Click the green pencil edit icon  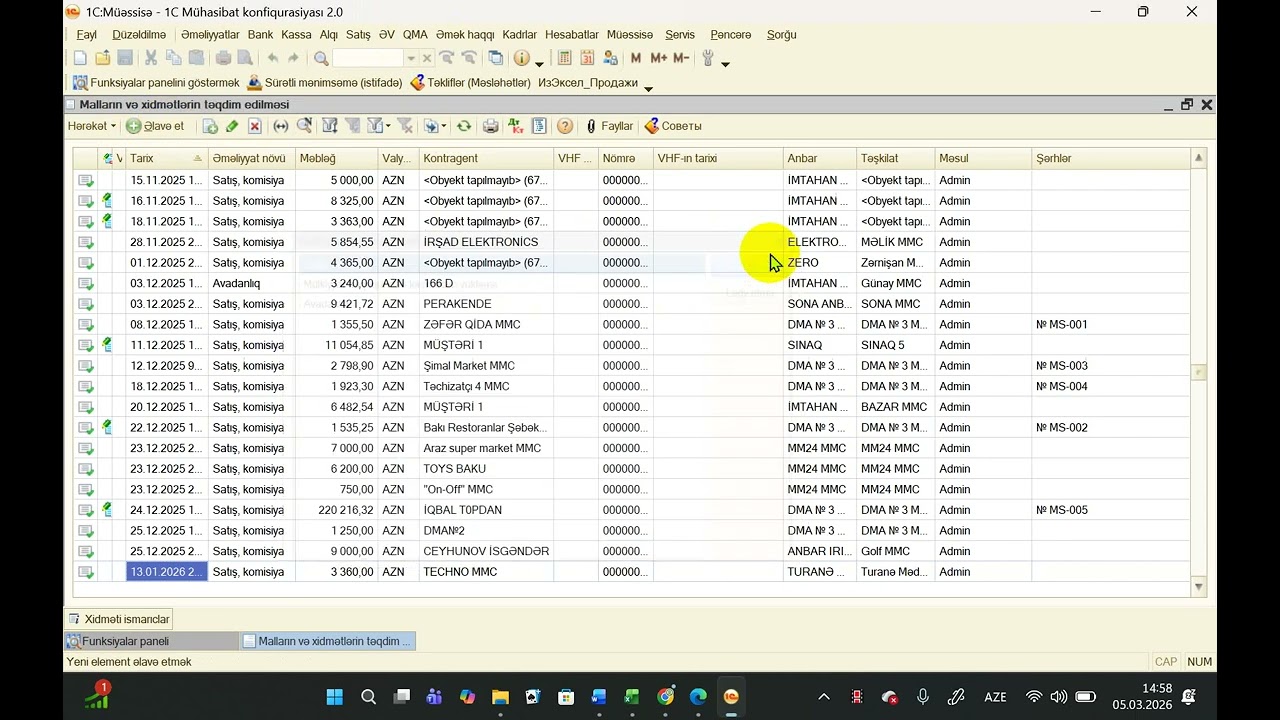pyautogui.click(x=232, y=126)
